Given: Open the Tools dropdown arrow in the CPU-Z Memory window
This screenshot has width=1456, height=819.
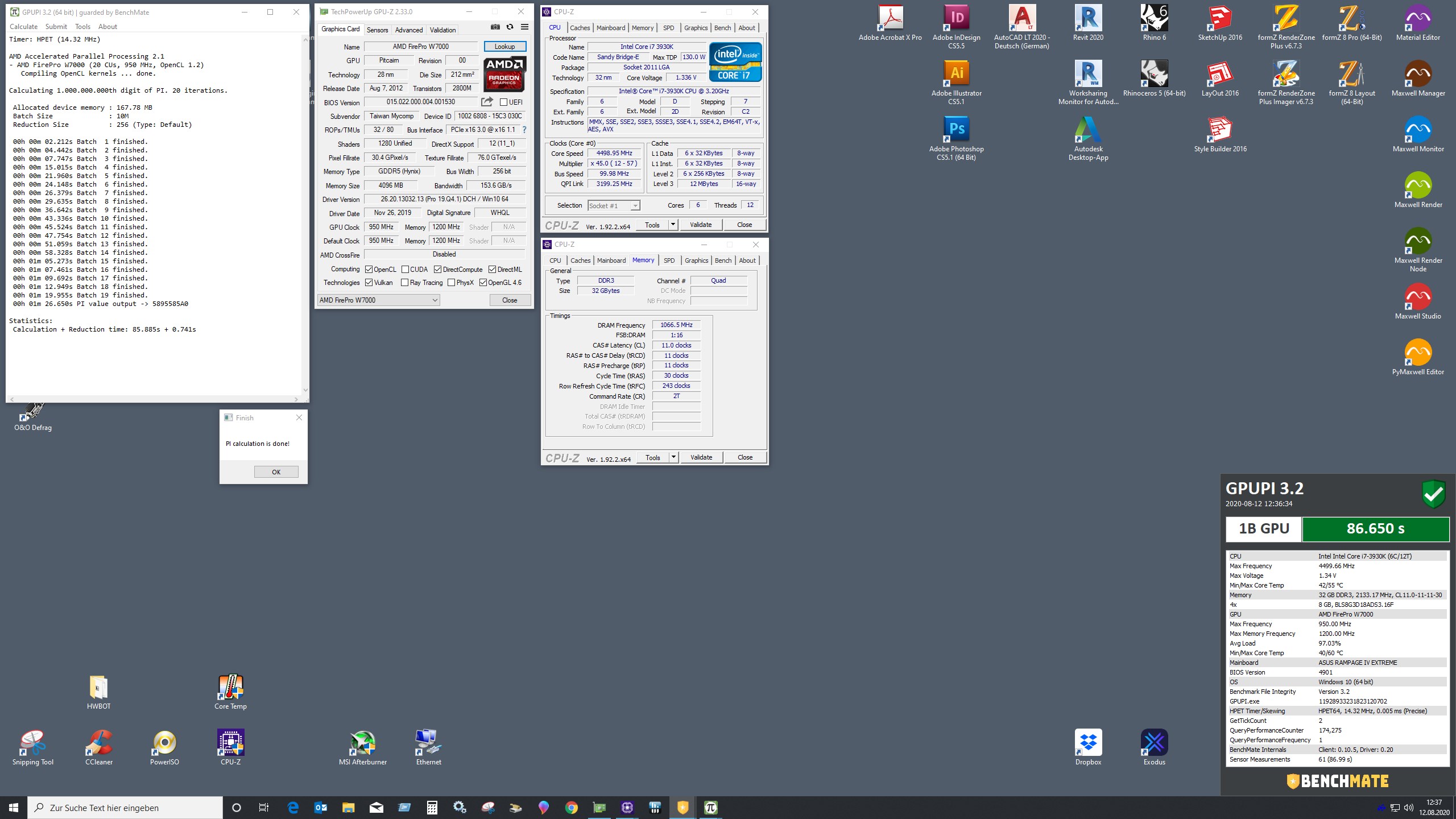Looking at the screenshot, I should click(x=673, y=457).
